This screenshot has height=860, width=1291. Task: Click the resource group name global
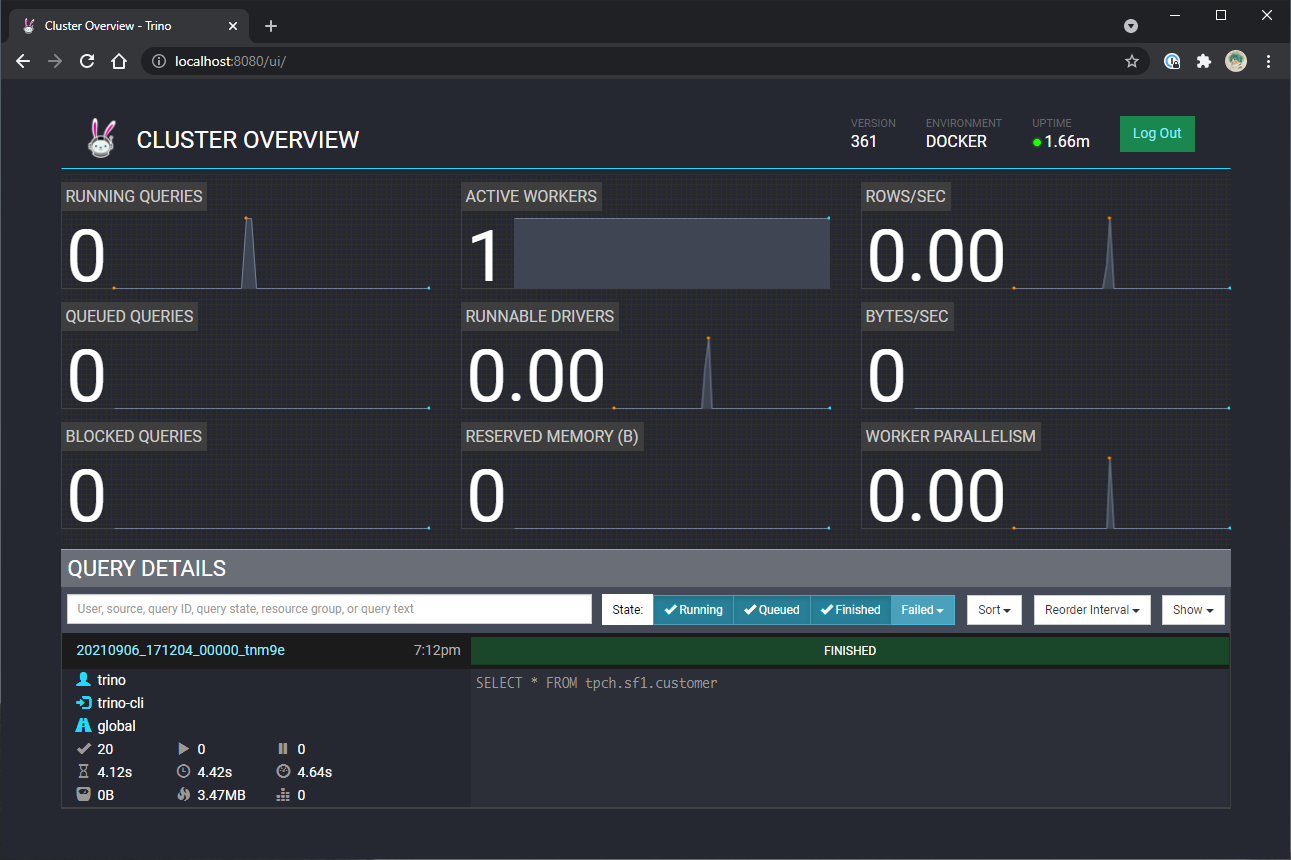point(117,726)
